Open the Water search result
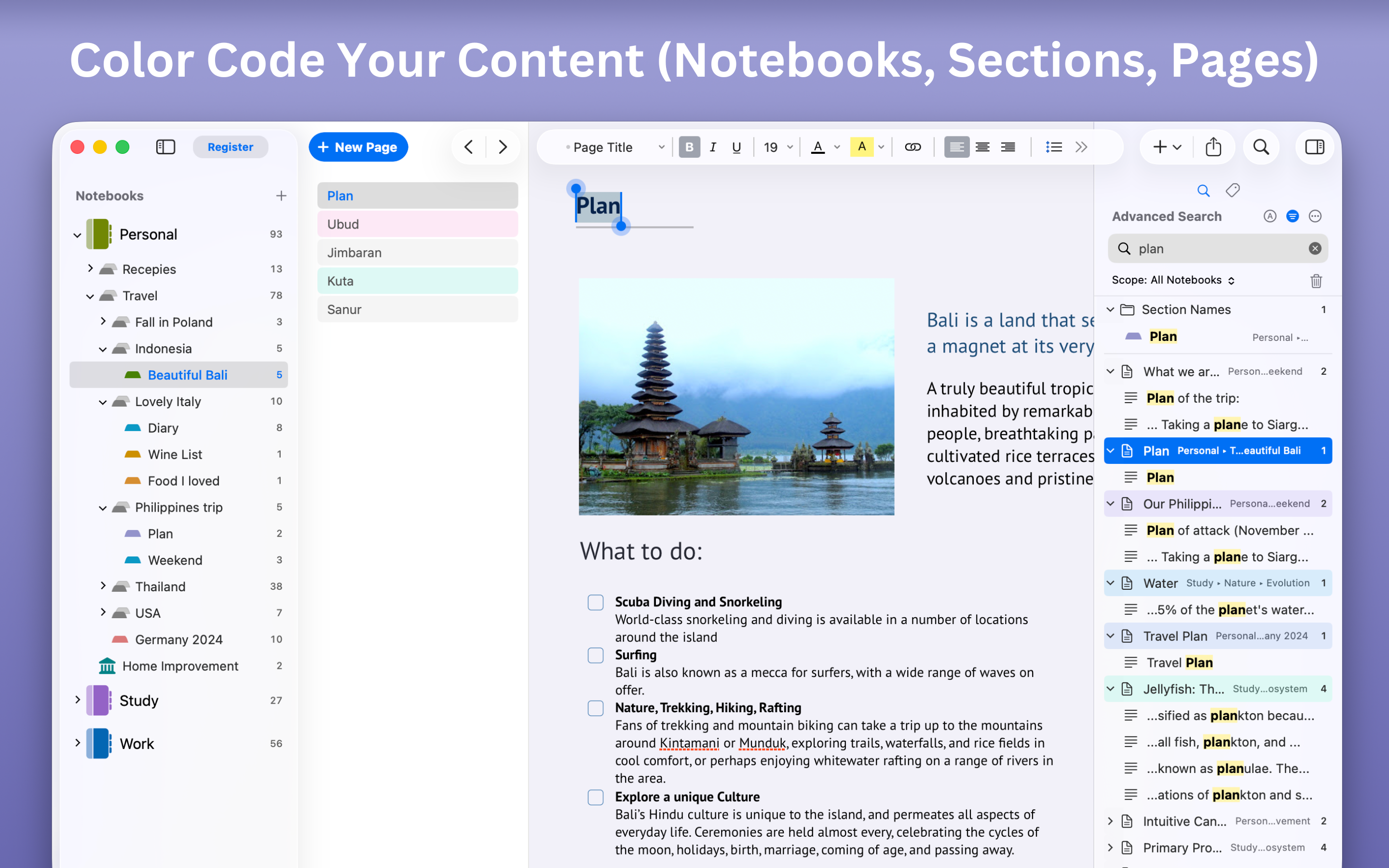 coord(1217,583)
